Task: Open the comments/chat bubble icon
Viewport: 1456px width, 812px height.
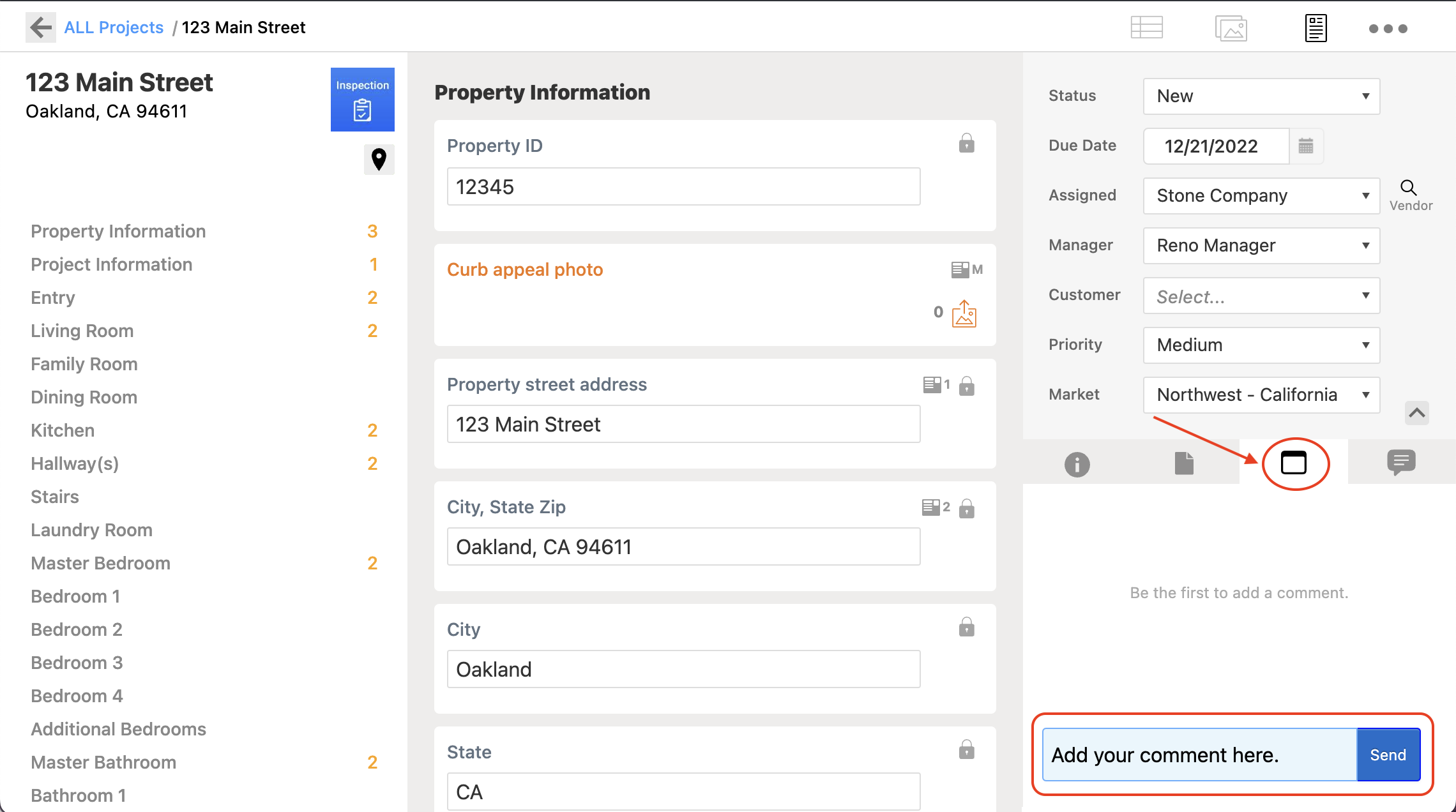Action: click(x=1401, y=462)
